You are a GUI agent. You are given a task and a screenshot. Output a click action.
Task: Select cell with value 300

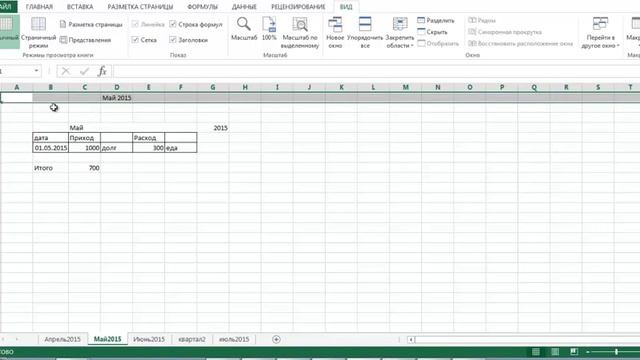tap(149, 148)
